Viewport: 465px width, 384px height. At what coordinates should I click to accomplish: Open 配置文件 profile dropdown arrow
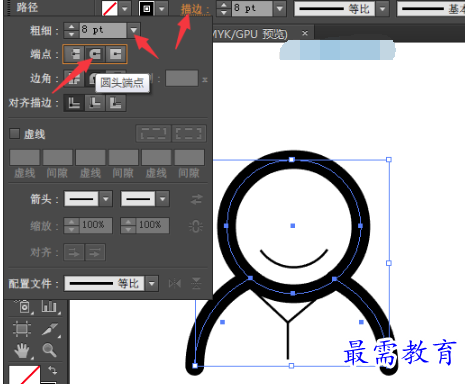[152, 284]
